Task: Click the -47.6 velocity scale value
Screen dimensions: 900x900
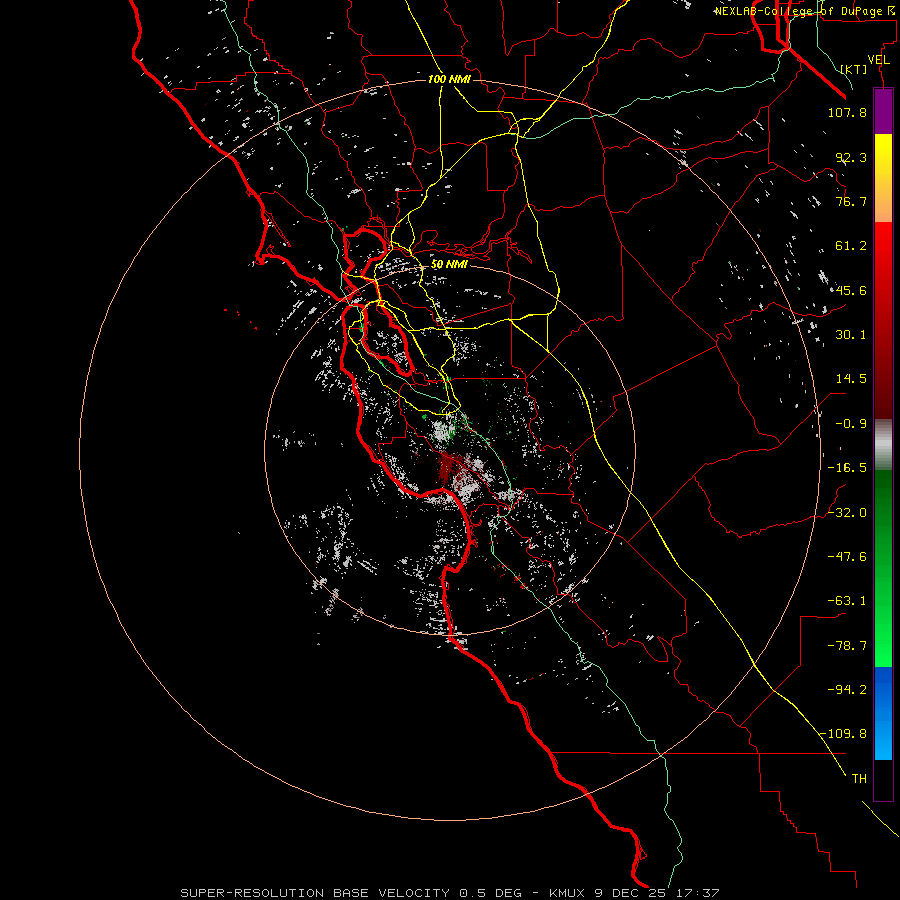Action: click(847, 557)
